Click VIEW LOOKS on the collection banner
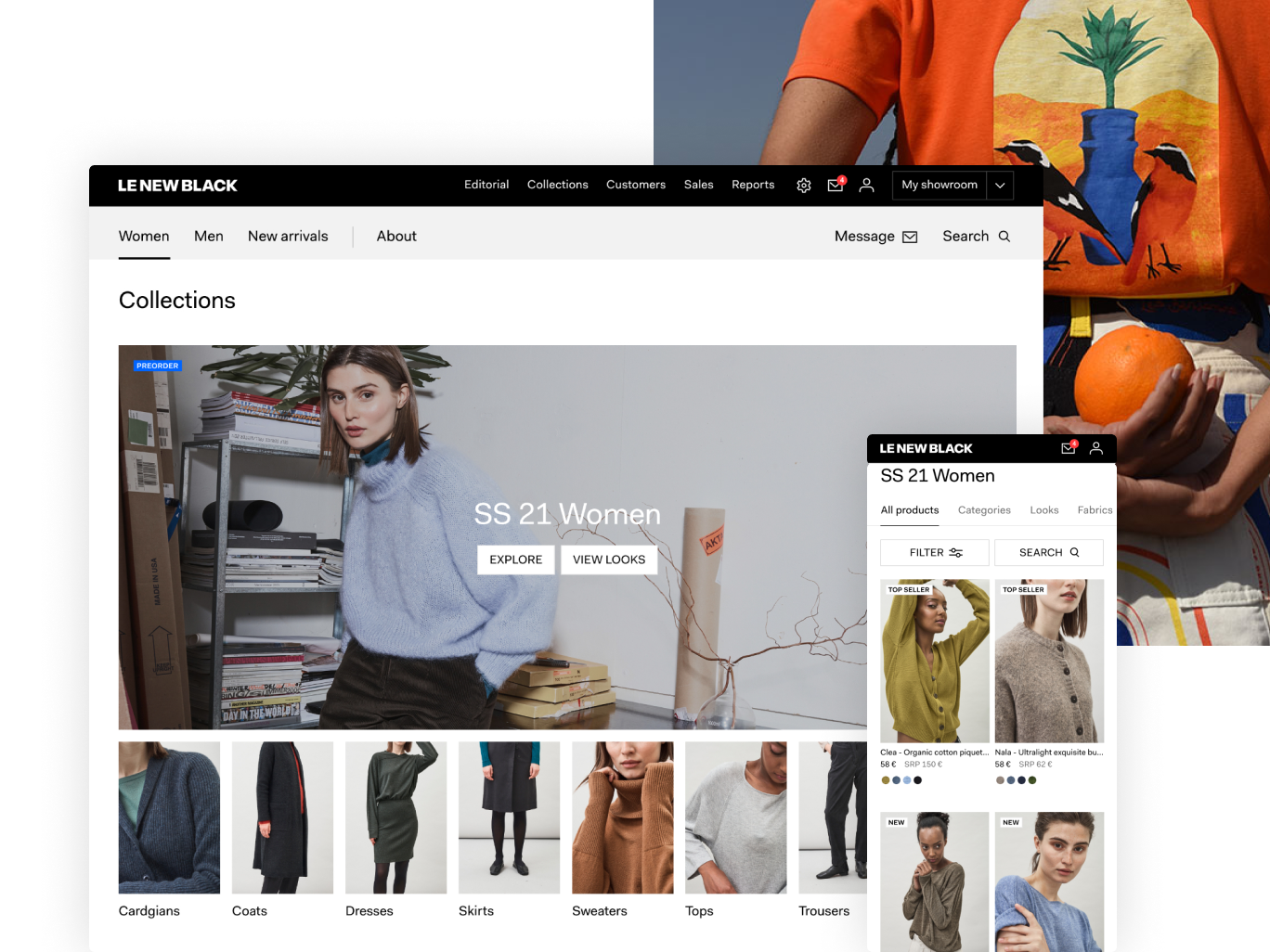This screenshot has width=1270, height=952. click(609, 560)
